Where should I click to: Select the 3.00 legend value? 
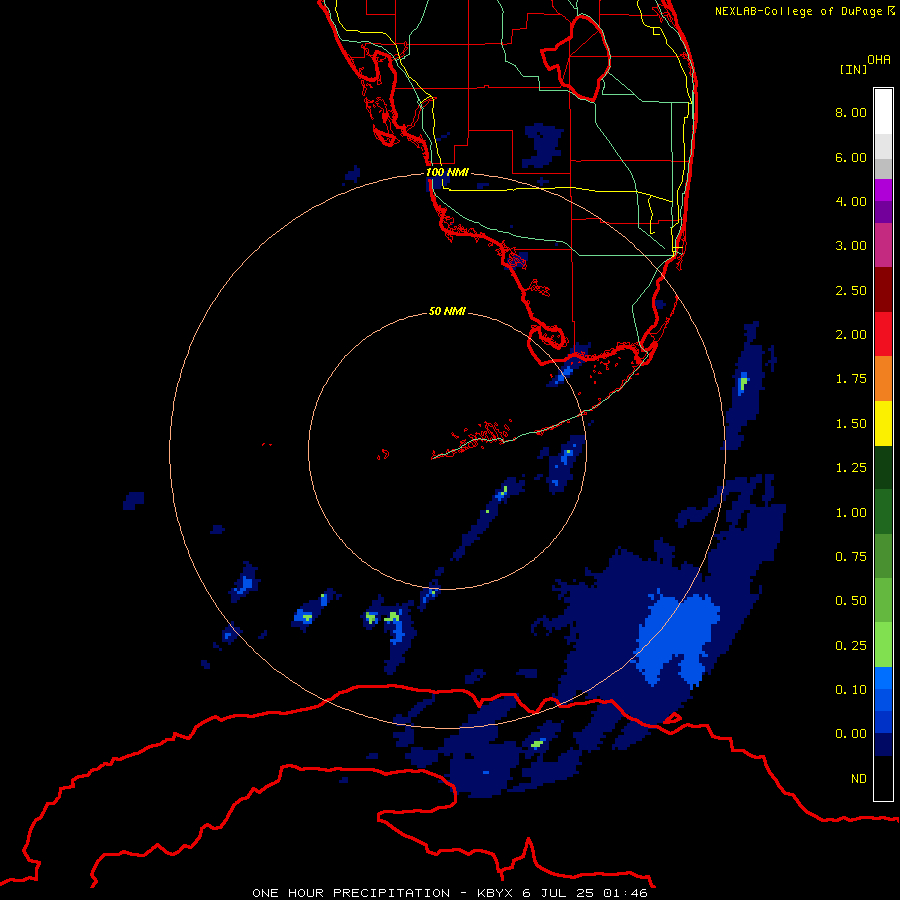[851, 246]
